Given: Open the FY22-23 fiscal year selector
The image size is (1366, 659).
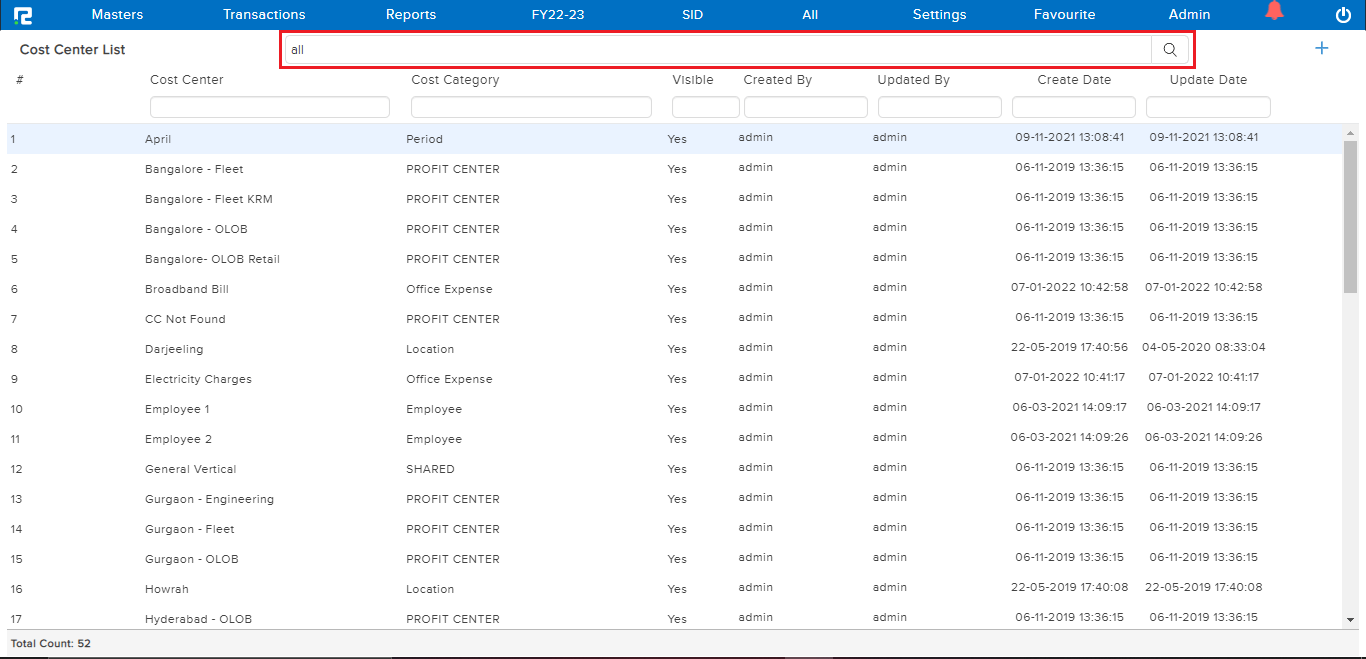Looking at the screenshot, I should click(x=557, y=14).
